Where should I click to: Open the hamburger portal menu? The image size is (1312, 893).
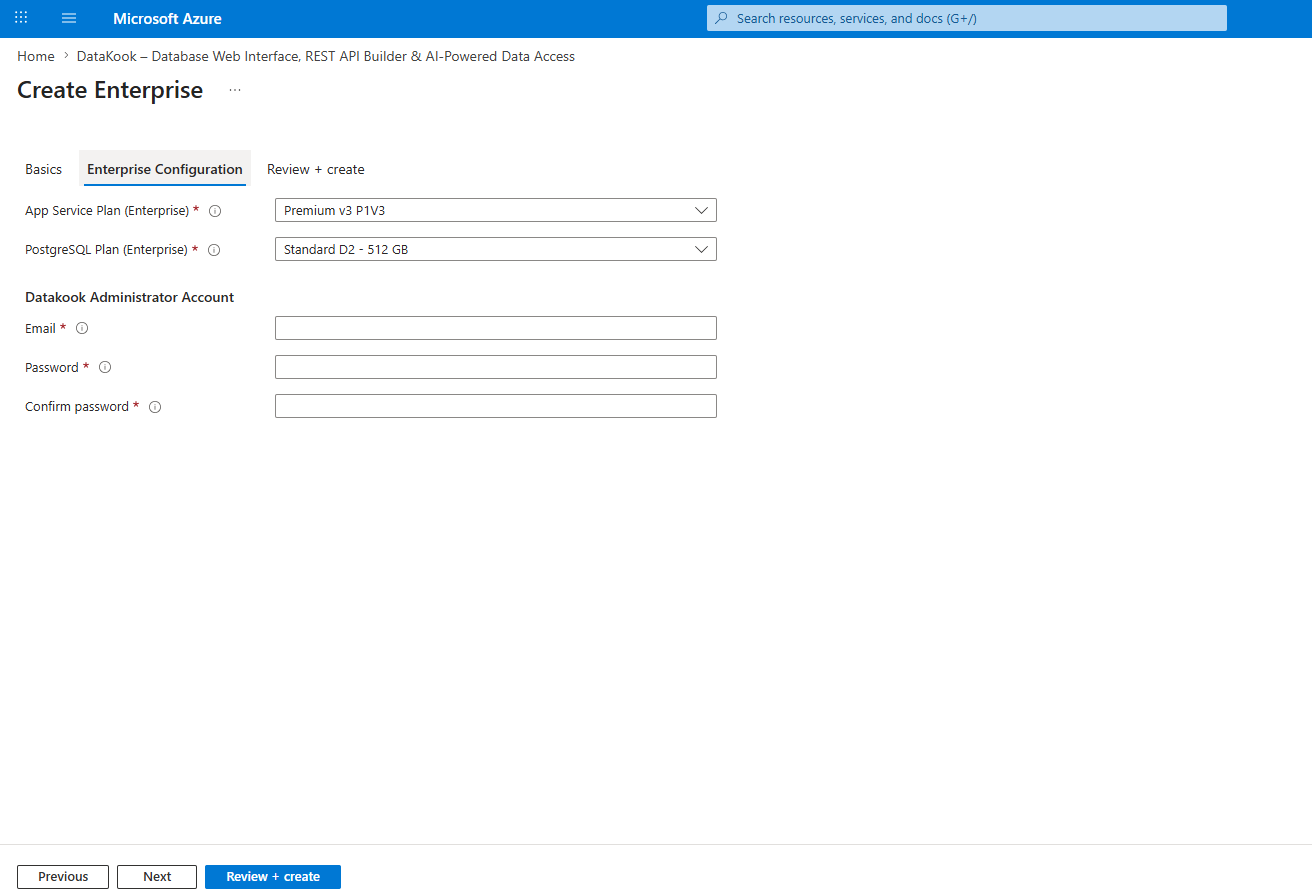pos(69,18)
